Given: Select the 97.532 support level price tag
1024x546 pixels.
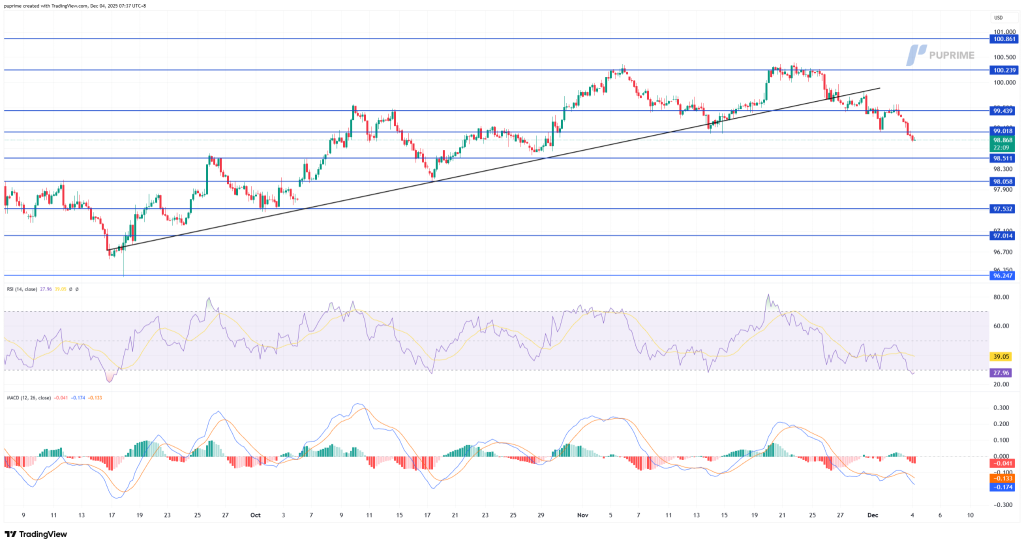Looking at the screenshot, I should 1003,209.
